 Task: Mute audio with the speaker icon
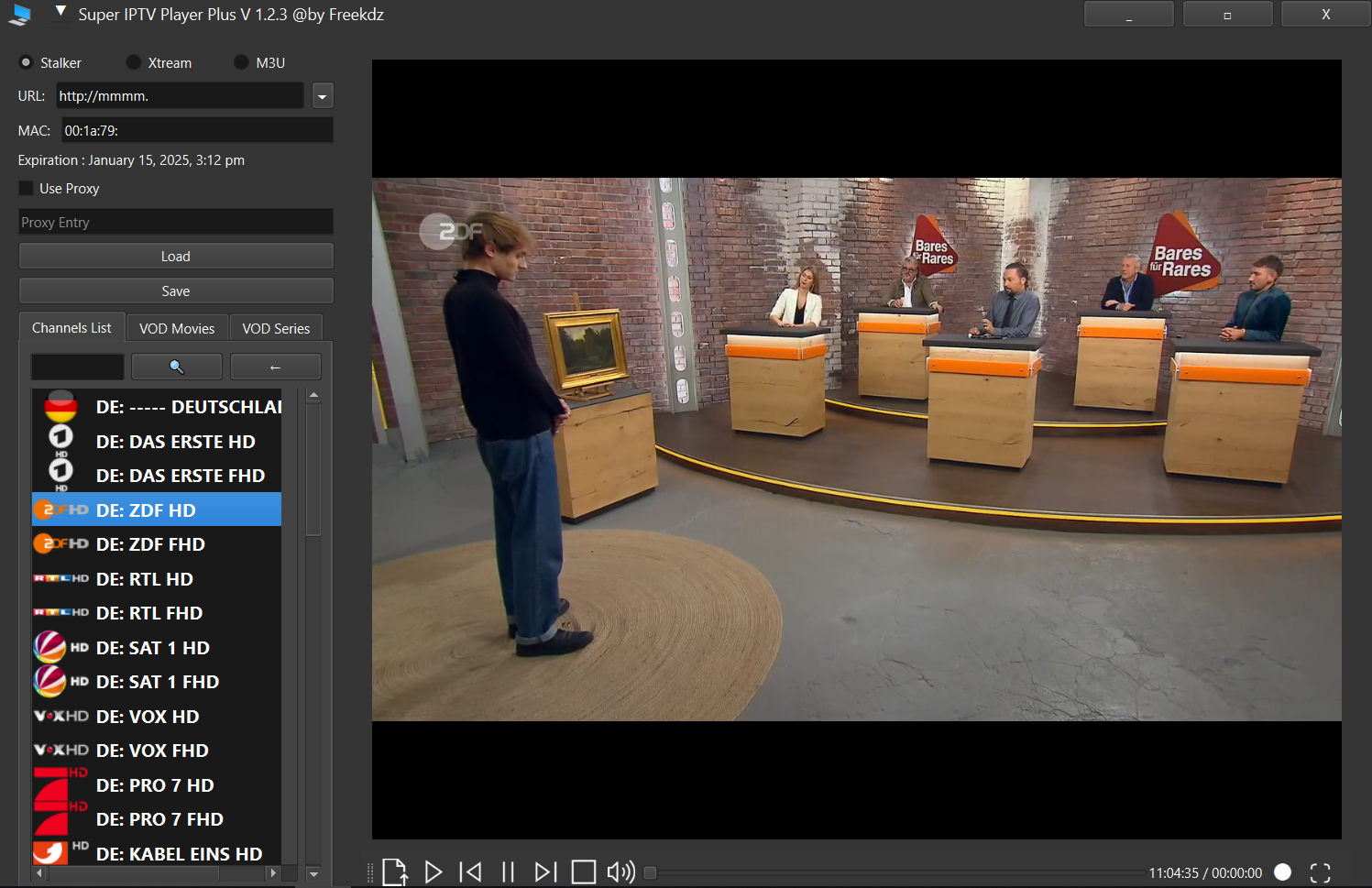621,872
